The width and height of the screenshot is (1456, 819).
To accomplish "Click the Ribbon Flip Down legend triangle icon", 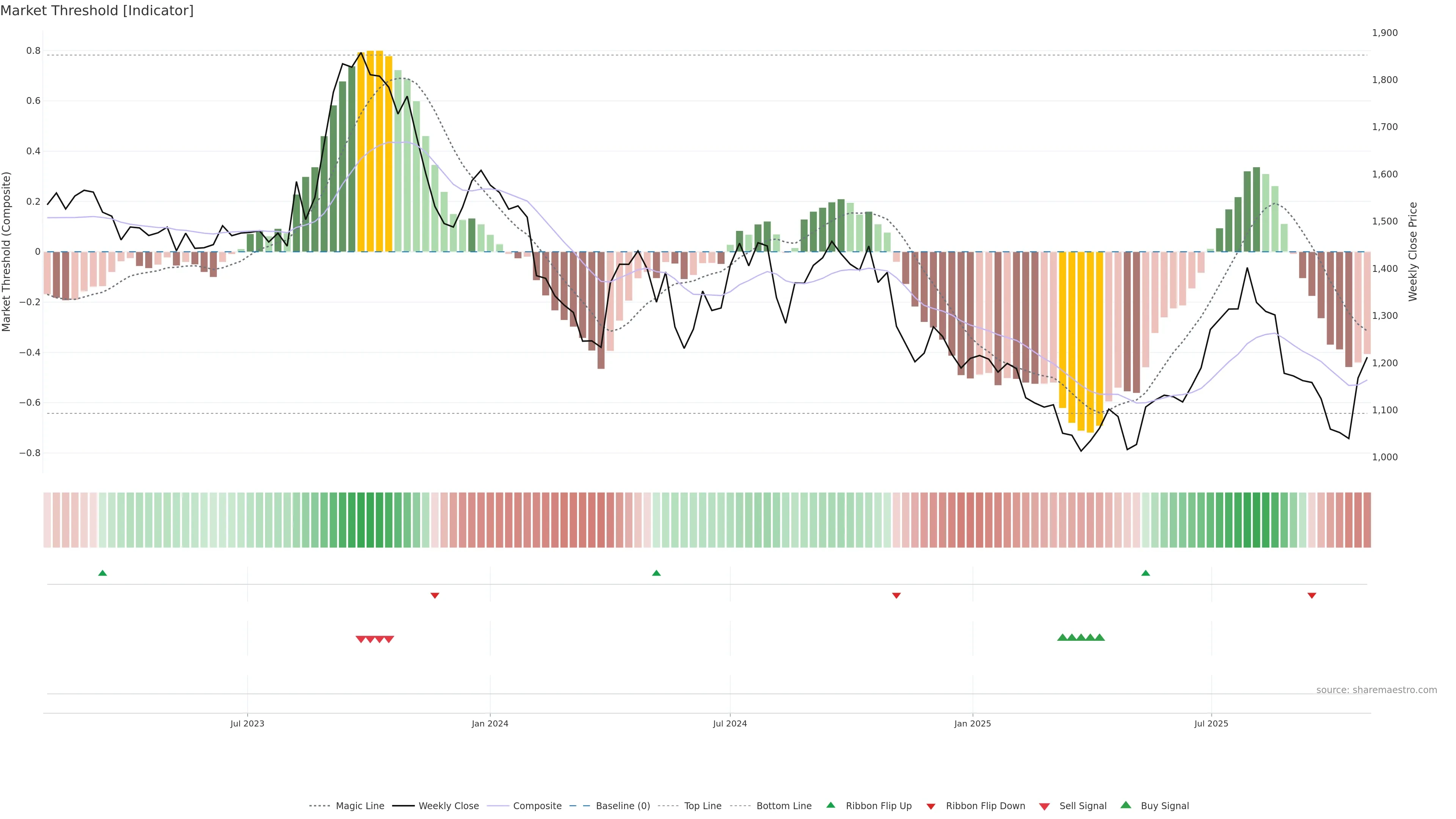I will pos(931,806).
